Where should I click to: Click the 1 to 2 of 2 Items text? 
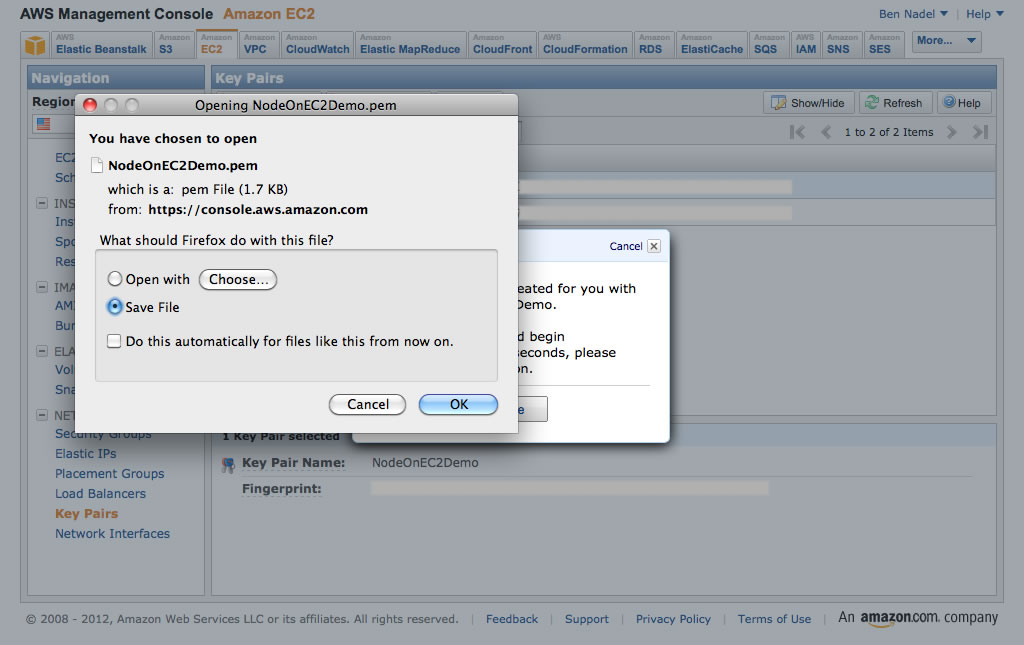pyautogui.click(x=889, y=132)
